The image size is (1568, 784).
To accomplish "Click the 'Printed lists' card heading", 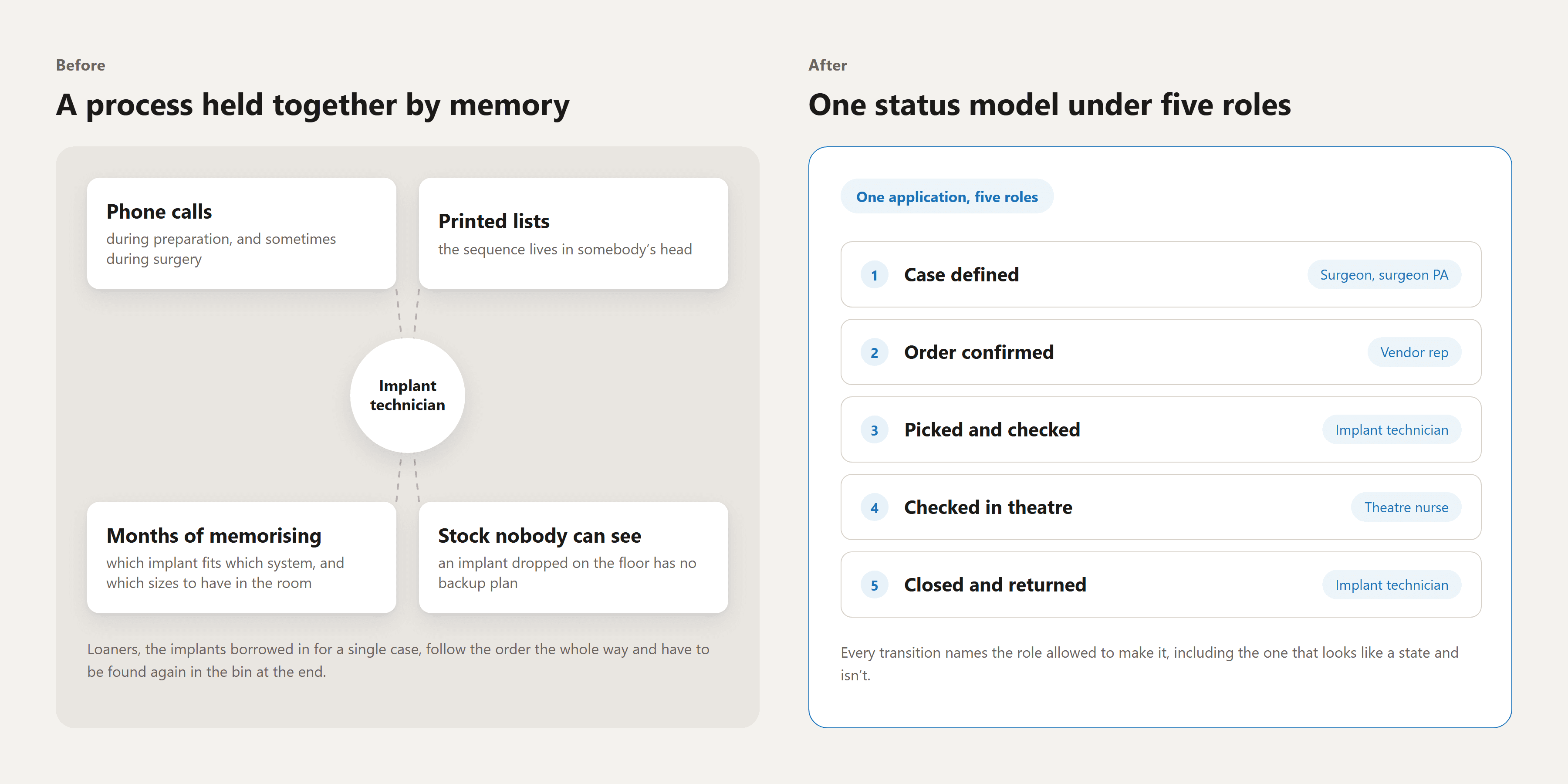I will [x=493, y=221].
